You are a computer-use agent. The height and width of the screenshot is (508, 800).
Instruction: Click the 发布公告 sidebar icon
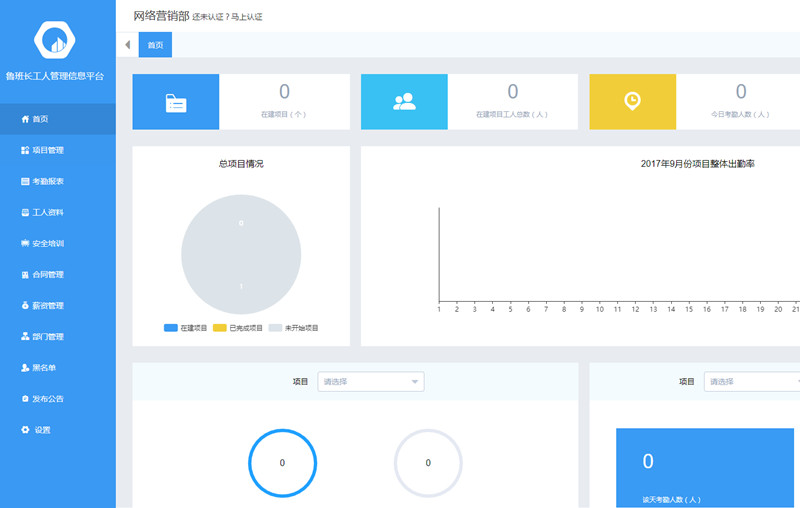[25, 399]
